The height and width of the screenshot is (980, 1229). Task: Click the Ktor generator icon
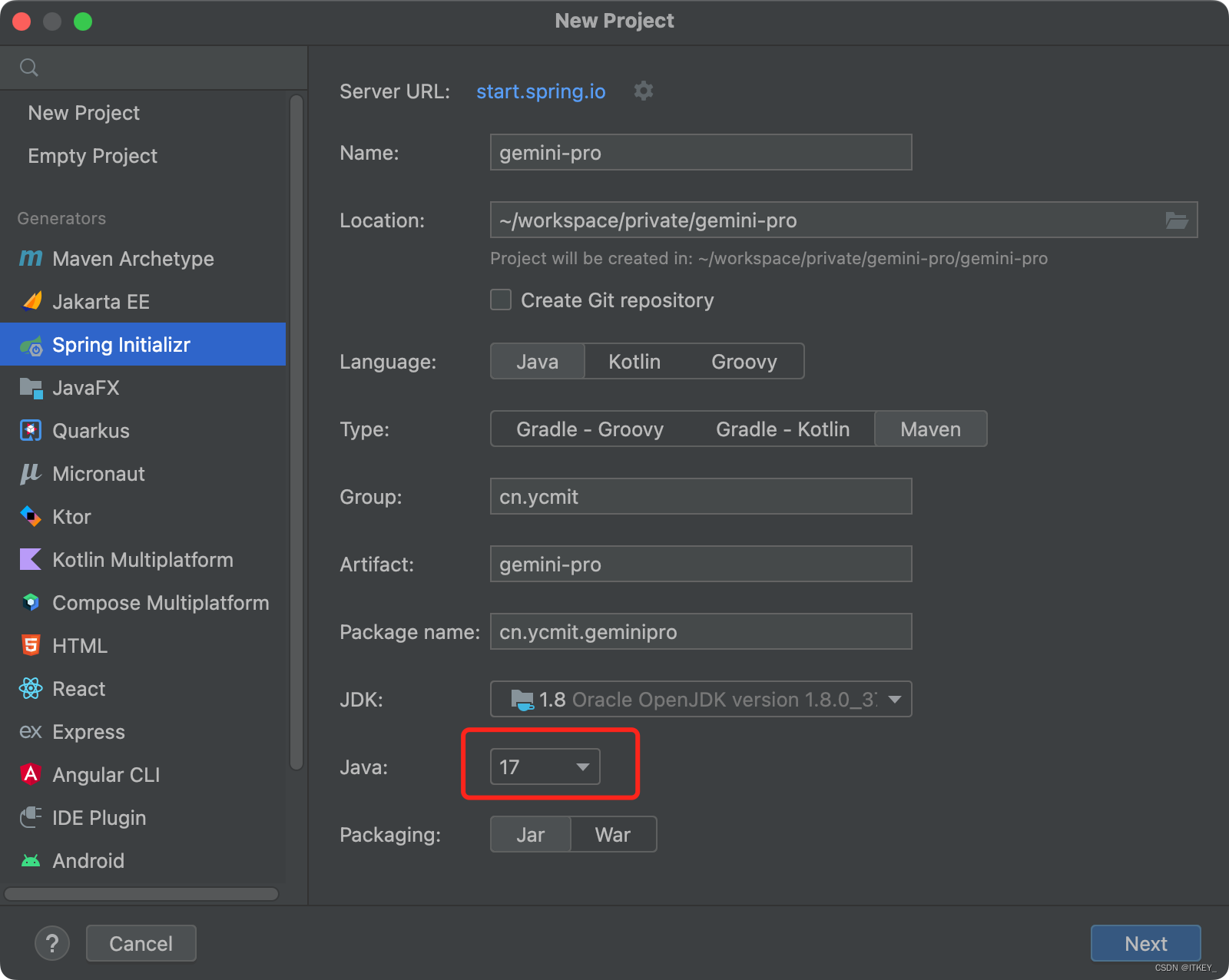coord(31,516)
